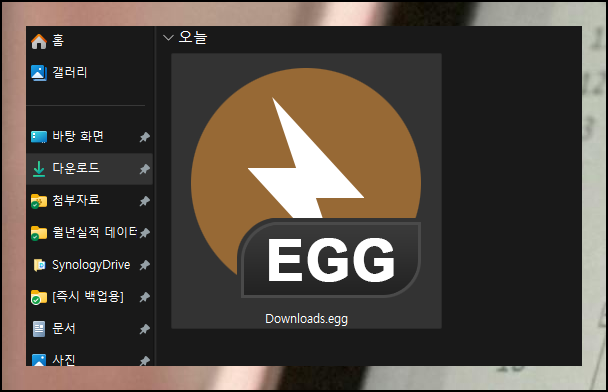This screenshot has height=392, width=608.
Task: Select the 다운로드 label in sidebar
Action: pos(76,168)
